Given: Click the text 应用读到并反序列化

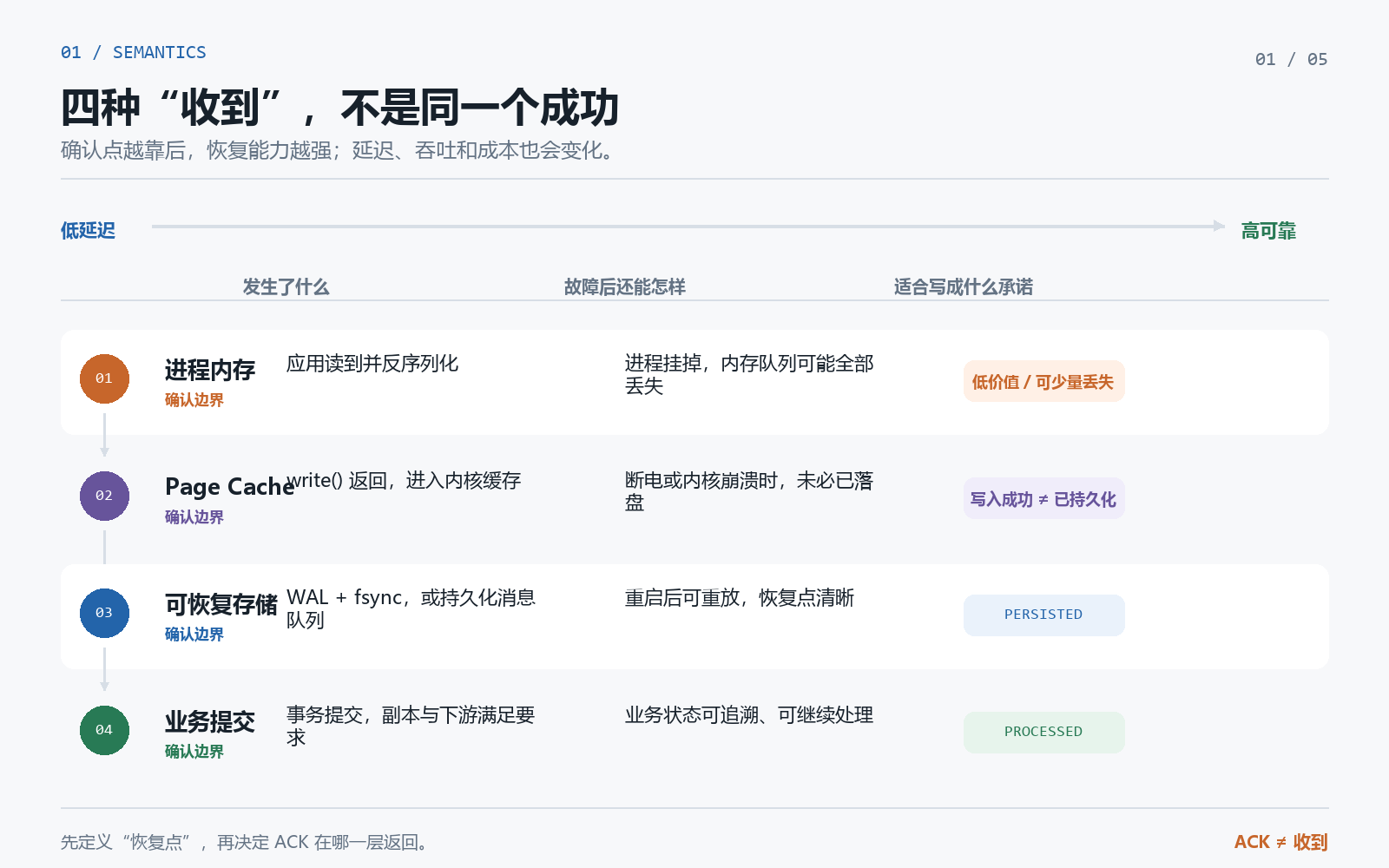Looking at the screenshot, I should (372, 364).
